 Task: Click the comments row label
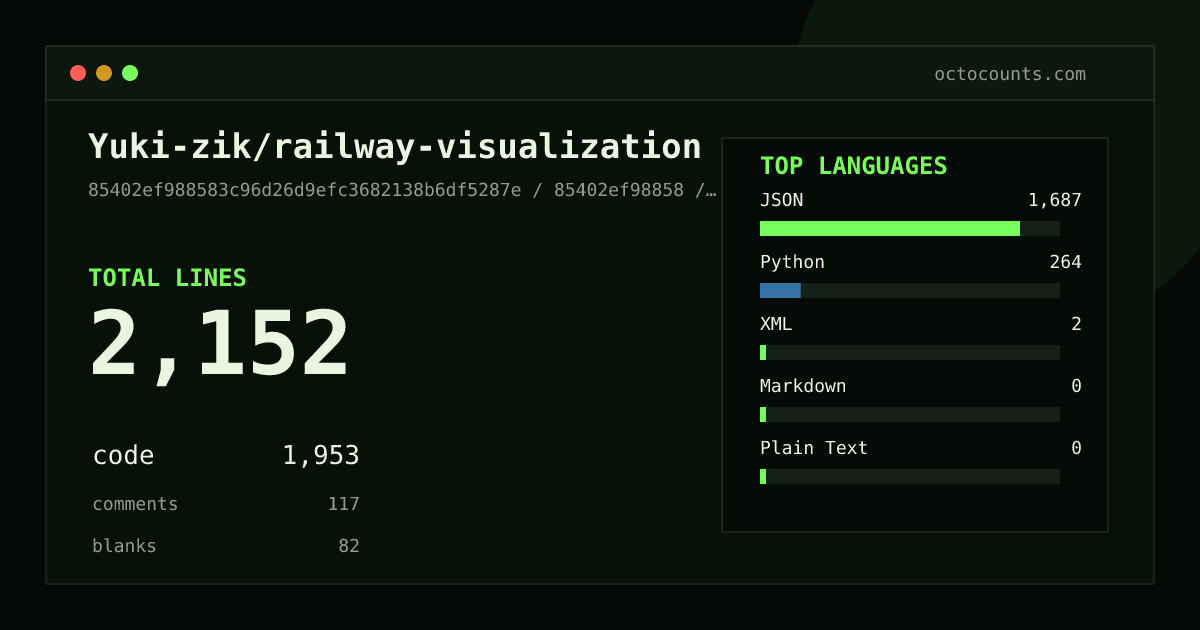click(135, 504)
